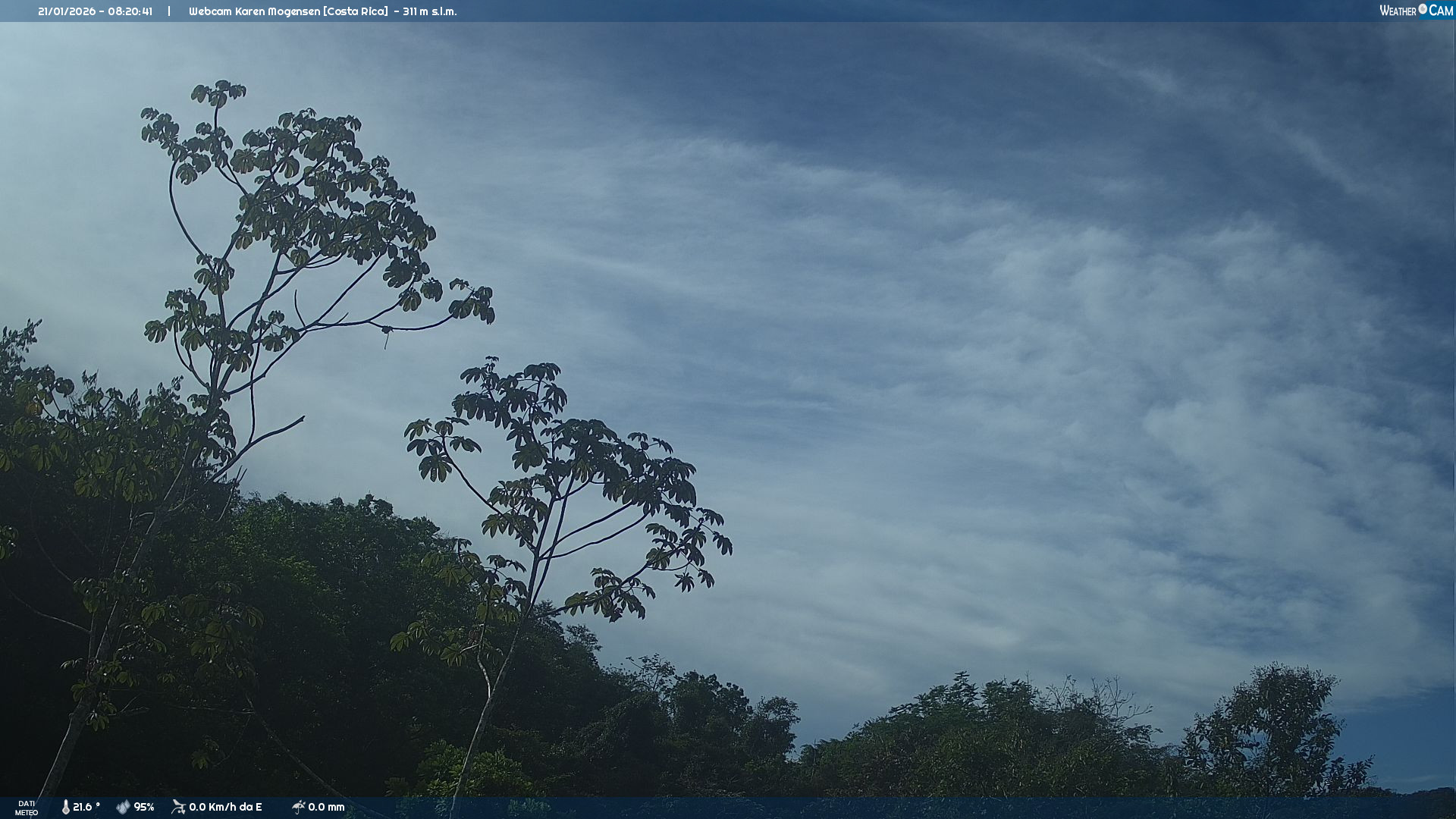1456x819 pixels.
Task: Click the 311 m s.l.m. altitude text
Action: [x=430, y=11]
